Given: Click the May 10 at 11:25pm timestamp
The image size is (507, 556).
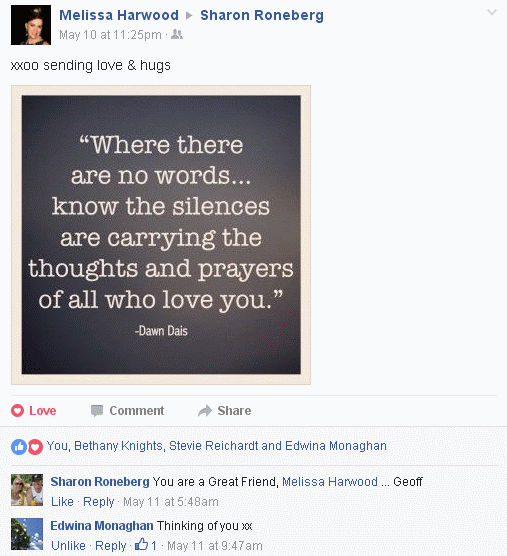Looking at the screenshot, I should [110, 35].
